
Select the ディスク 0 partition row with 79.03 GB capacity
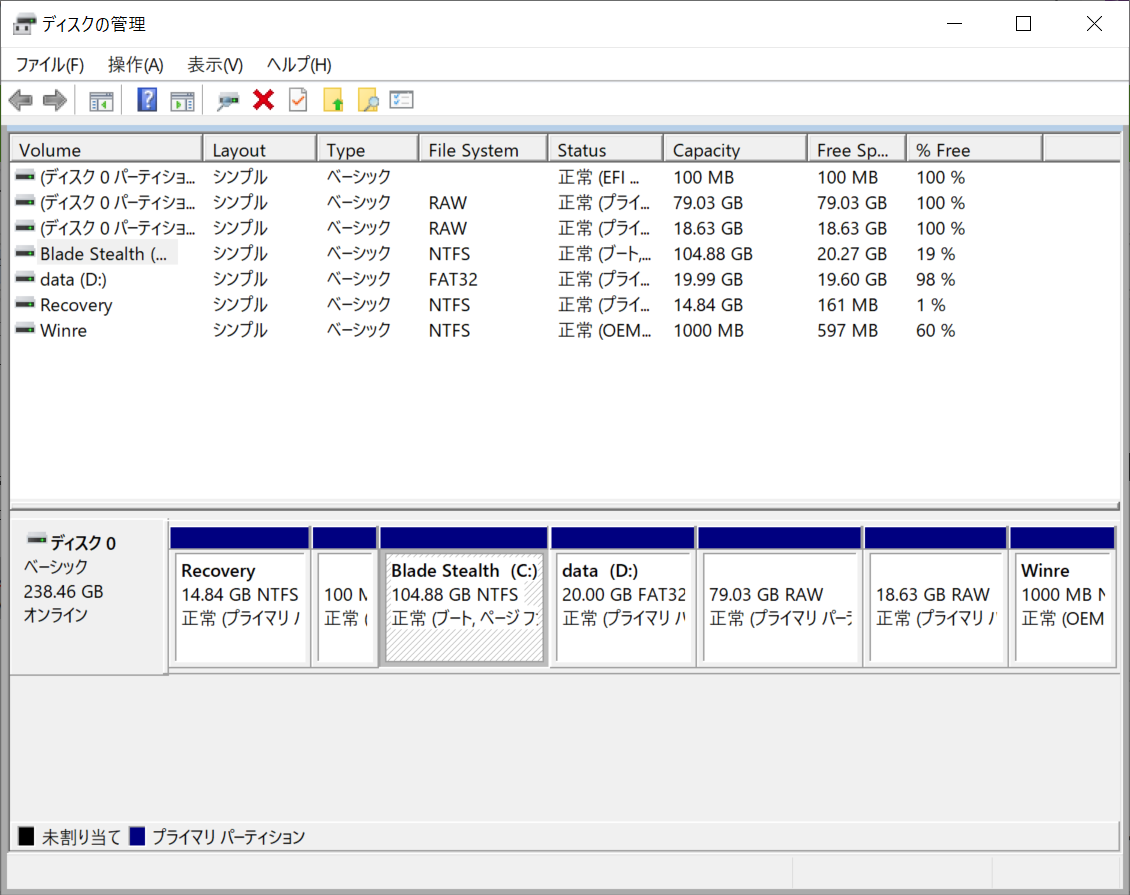click(x=565, y=202)
